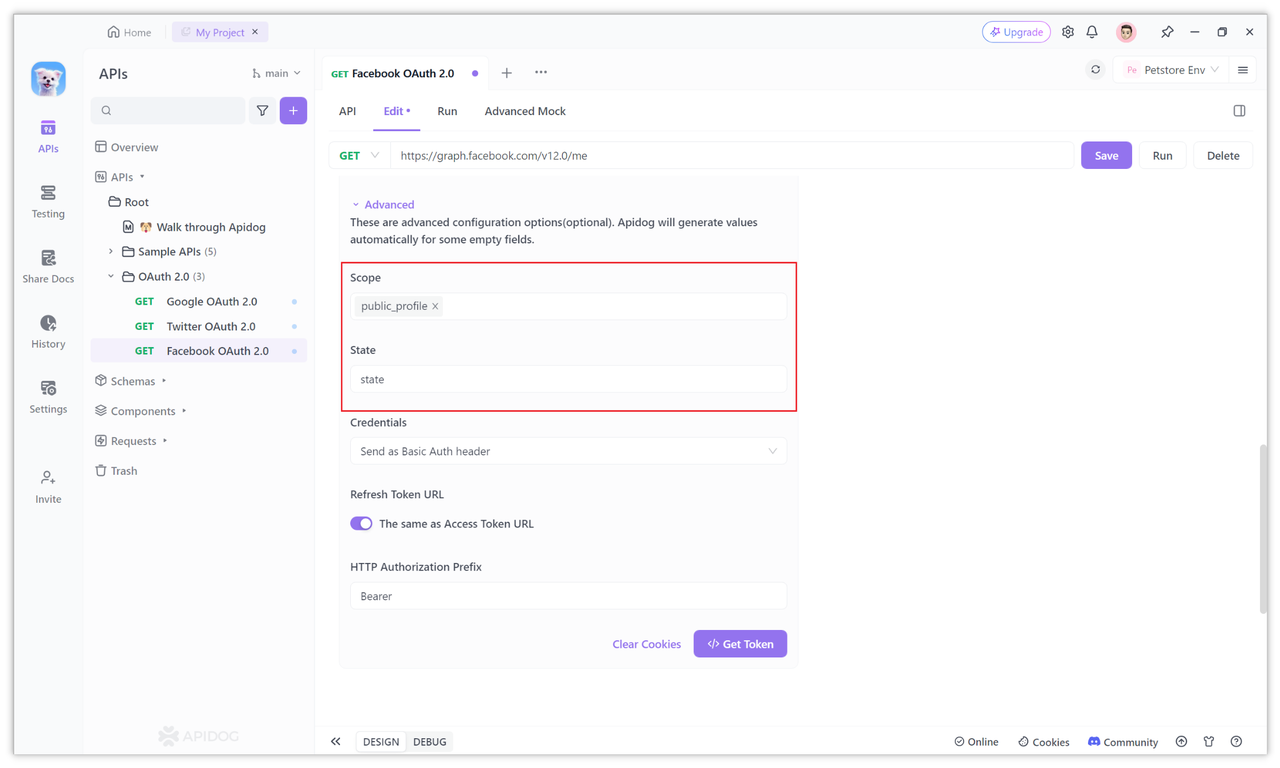
Task: Remove the public_profile scope tag
Action: [x=435, y=306]
